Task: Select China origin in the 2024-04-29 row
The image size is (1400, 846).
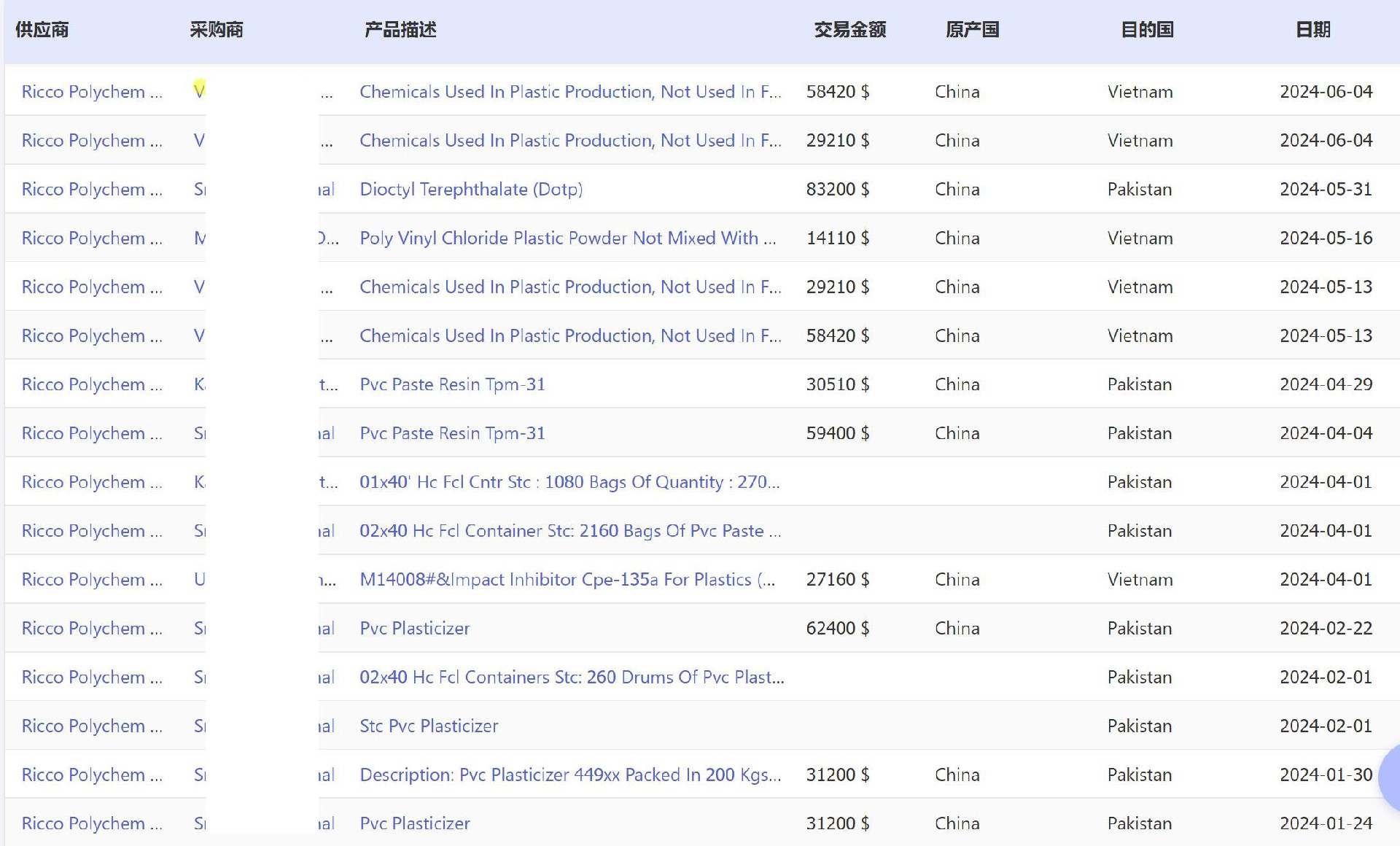Action: (957, 384)
